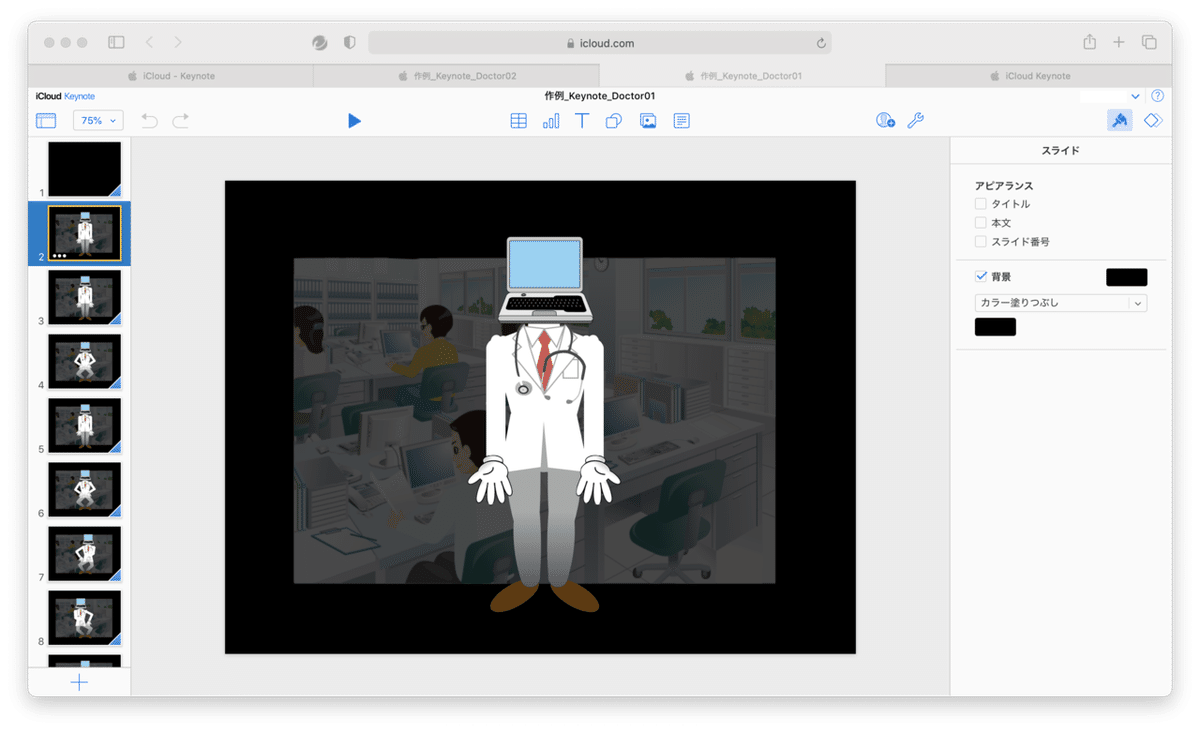Click the extension icon left of shield
The height and width of the screenshot is (731, 1200).
point(320,43)
